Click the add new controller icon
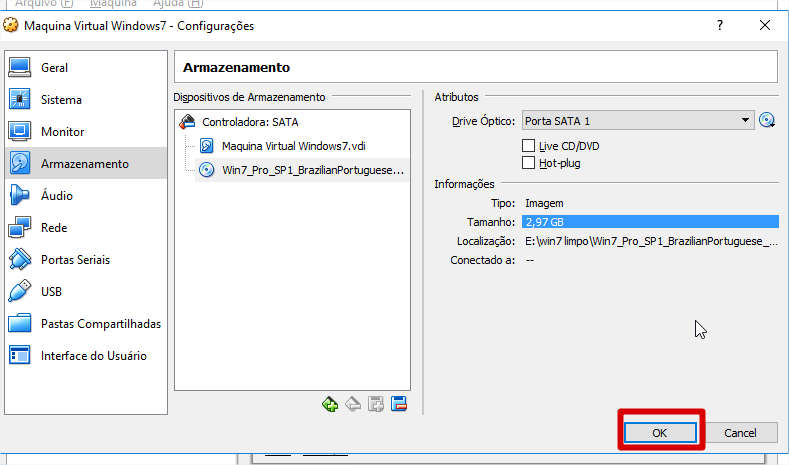789x465 pixels. click(330, 404)
